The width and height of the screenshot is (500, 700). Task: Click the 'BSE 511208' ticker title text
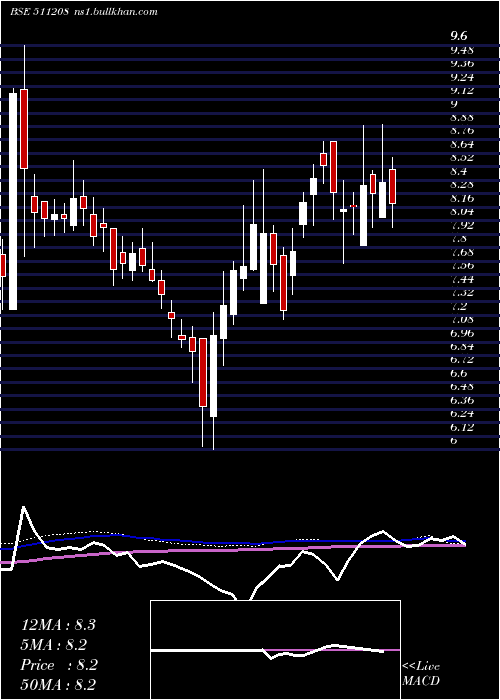(39, 12)
